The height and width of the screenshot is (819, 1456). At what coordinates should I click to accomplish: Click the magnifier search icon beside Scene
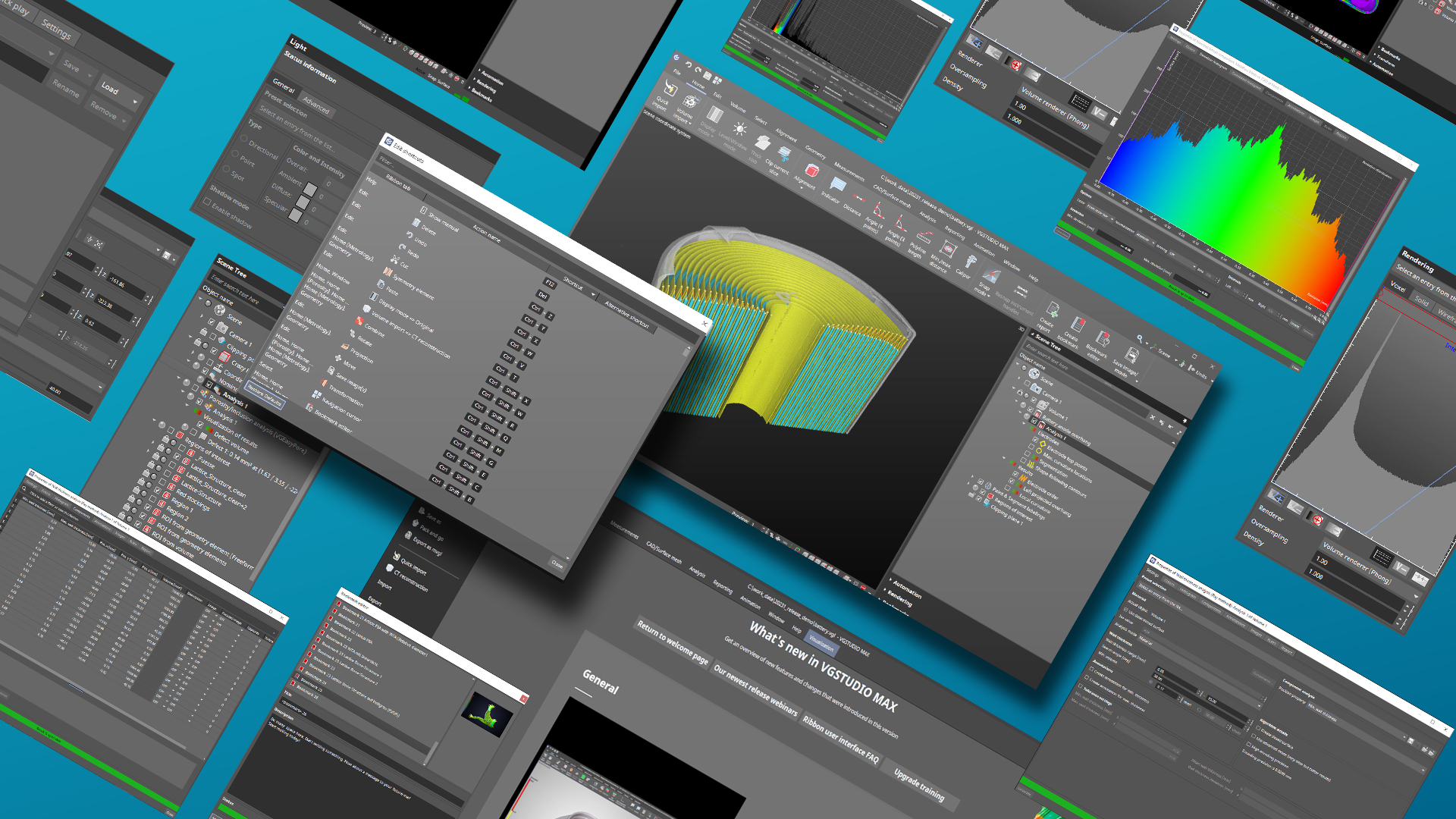point(1140,339)
